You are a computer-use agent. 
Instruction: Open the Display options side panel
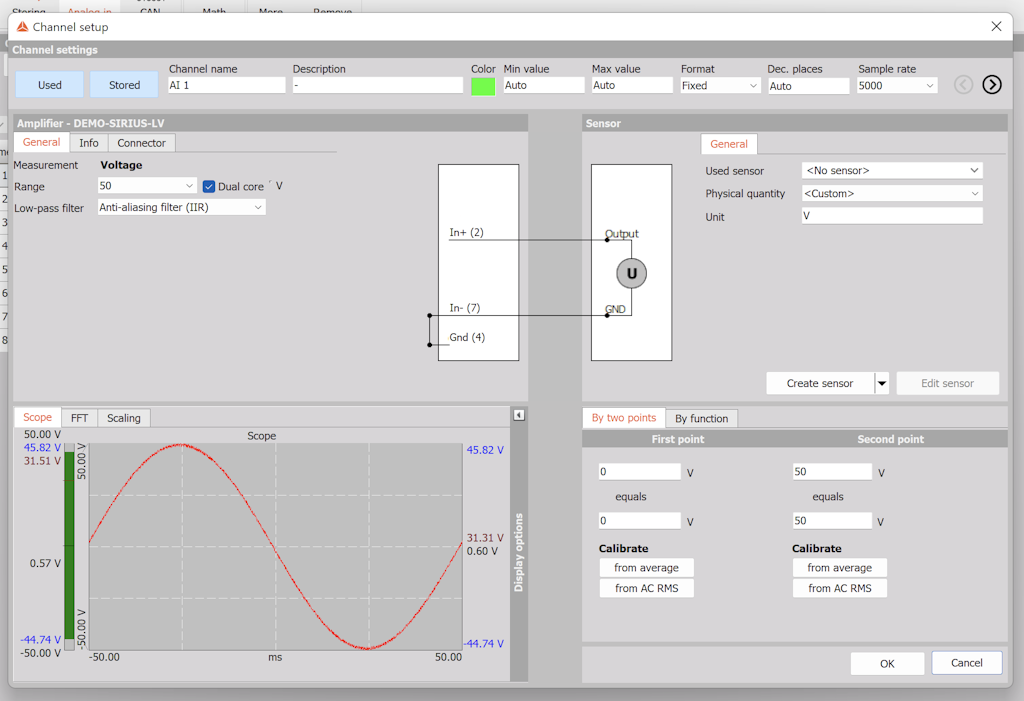click(x=519, y=552)
